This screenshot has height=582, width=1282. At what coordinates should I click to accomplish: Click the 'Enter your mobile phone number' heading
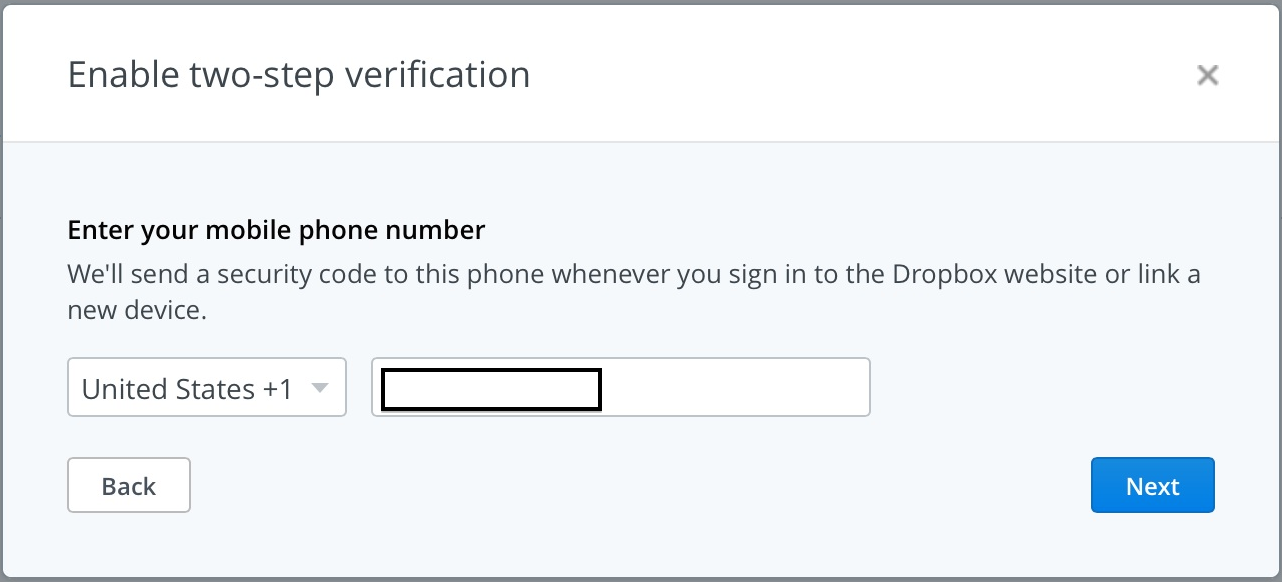click(x=276, y=231)
